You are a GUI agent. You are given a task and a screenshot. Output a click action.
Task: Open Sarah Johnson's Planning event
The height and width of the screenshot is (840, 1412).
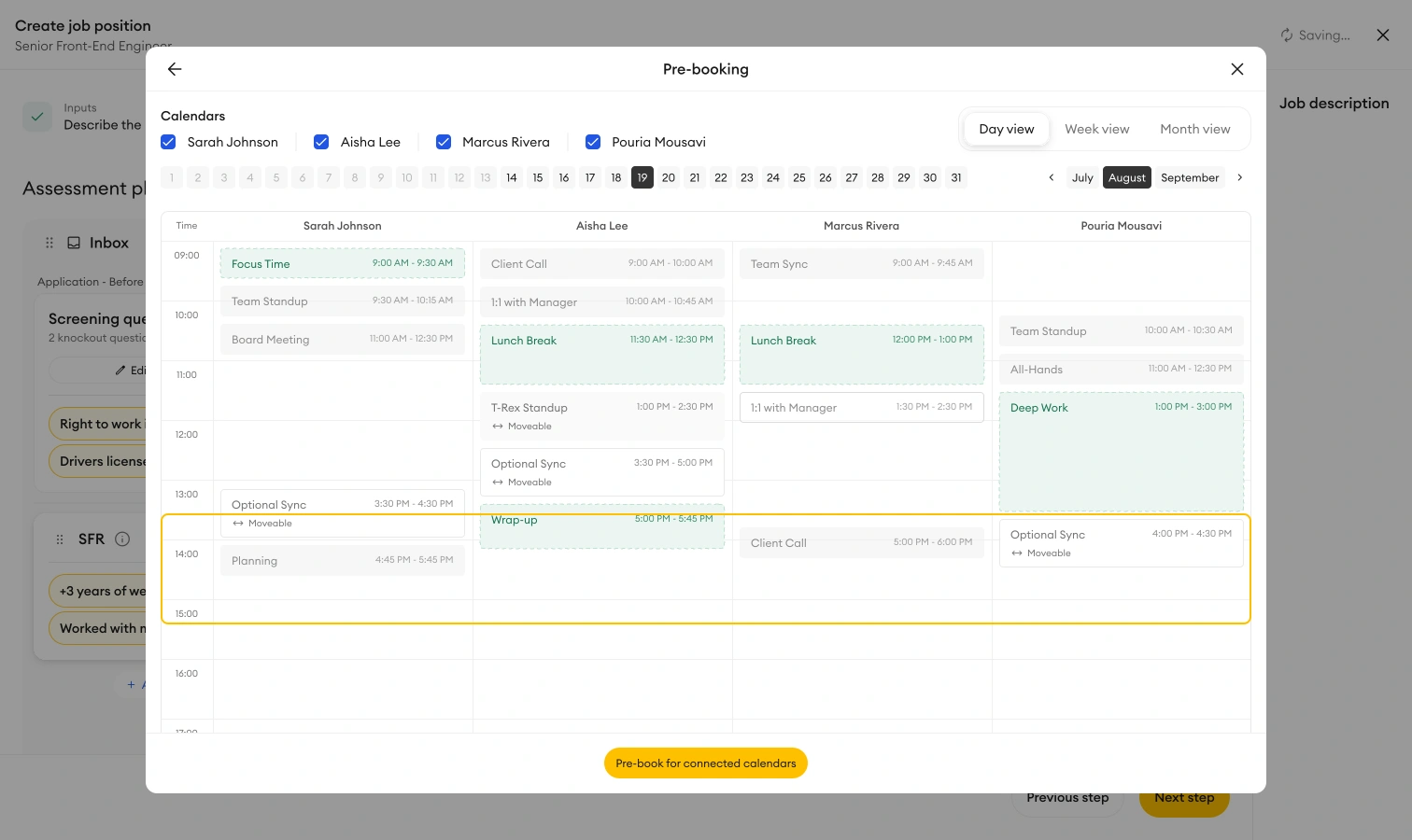pyautogui.click(x=343, y=560)
